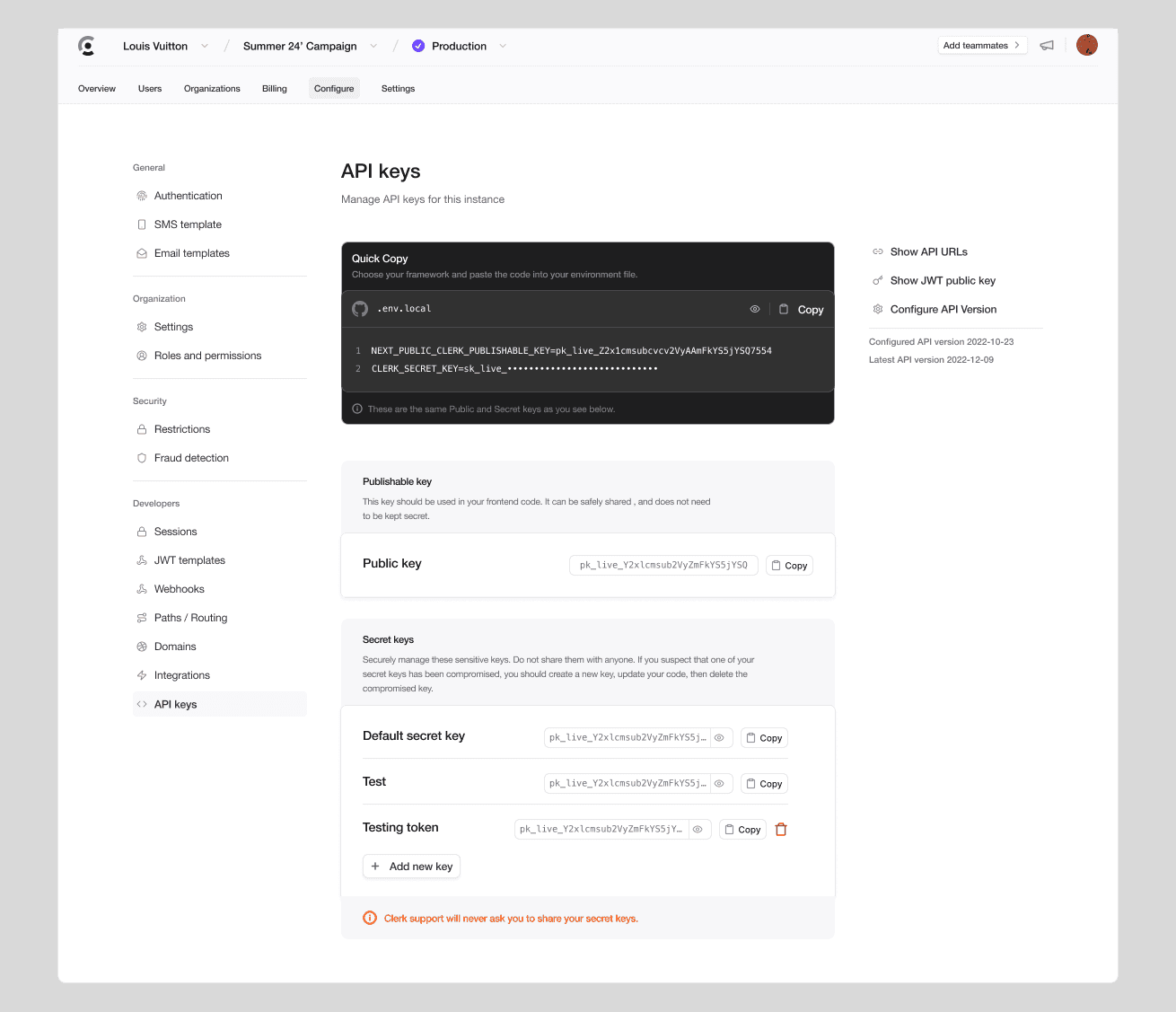Viewport: 1176px width, 1012px height.
Task: Copy the Public key
Action: point(790,566)
